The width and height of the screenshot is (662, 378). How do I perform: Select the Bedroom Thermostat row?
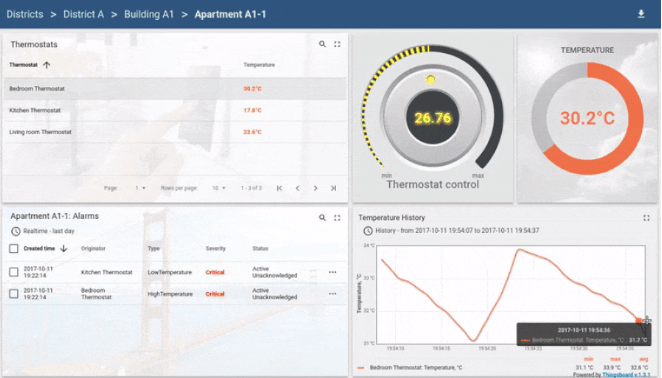[x=175, y=89]
